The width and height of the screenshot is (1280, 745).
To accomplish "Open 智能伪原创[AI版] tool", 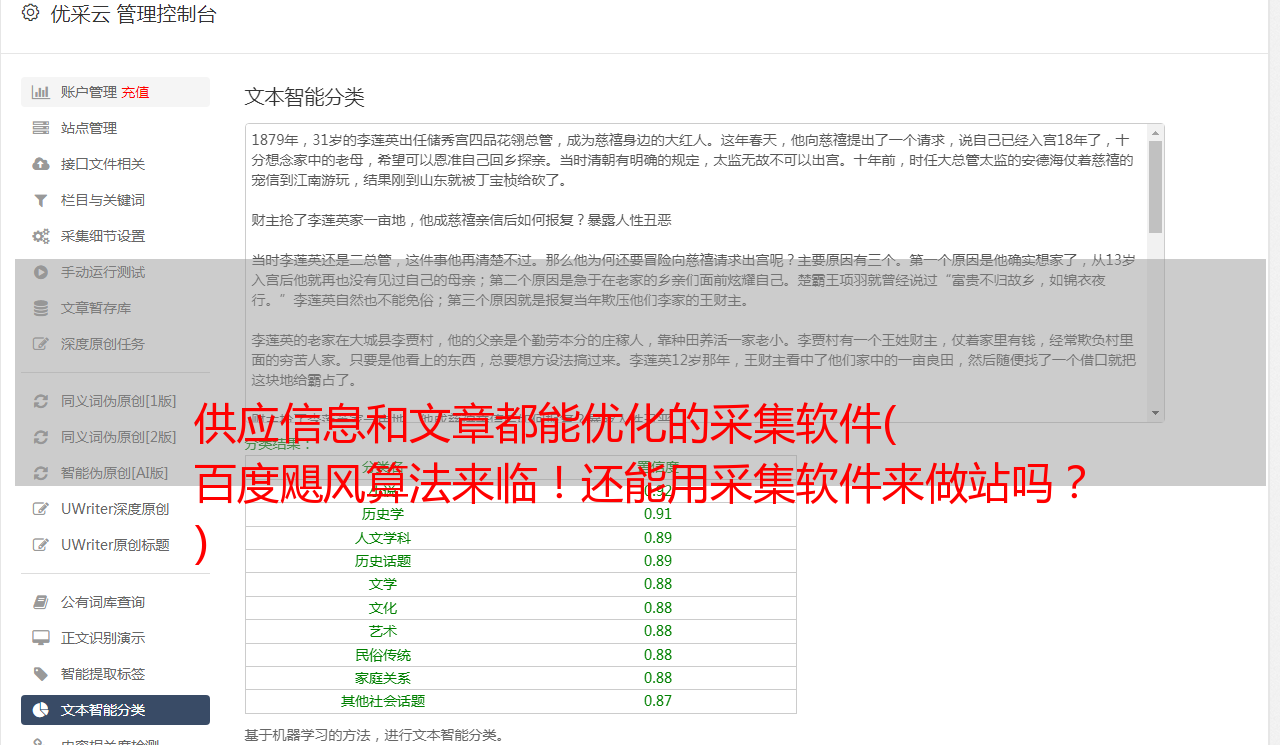I will tap(115, 473).
